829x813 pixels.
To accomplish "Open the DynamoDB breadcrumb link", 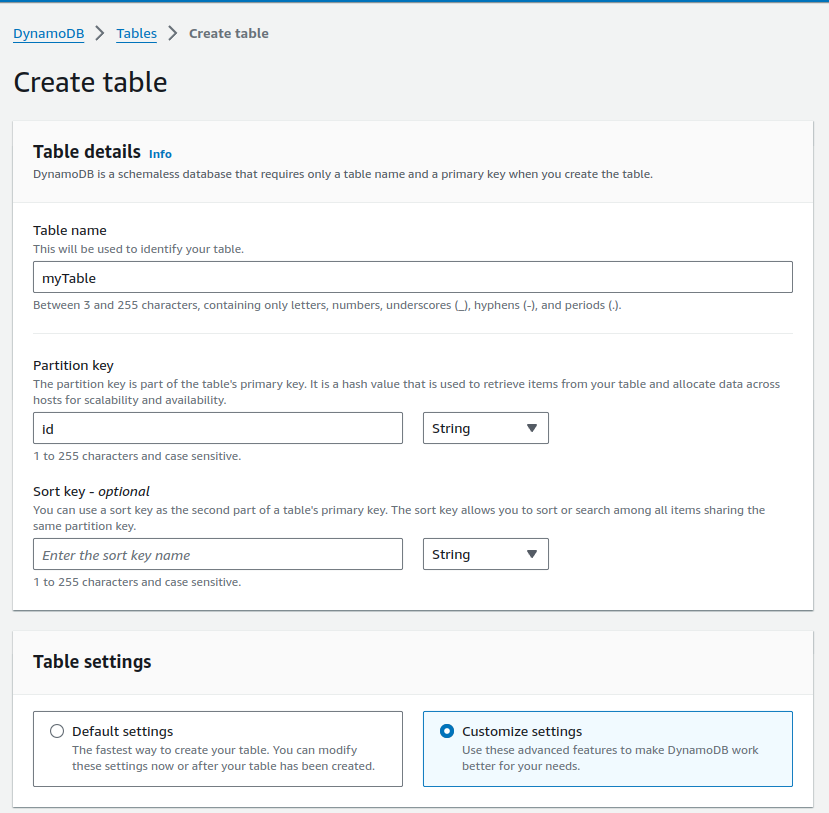I will (x=48, y=33).
